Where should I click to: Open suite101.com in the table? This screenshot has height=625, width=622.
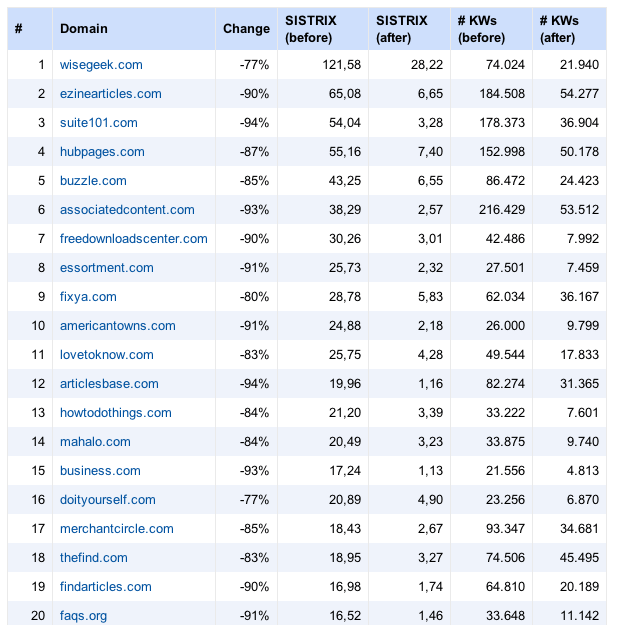[x=98, y=123]
